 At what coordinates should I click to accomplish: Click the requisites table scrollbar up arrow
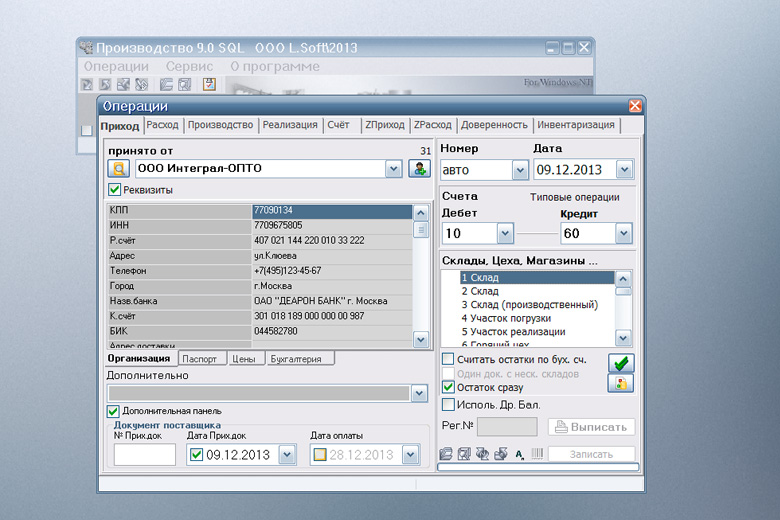tap(421, 213)
